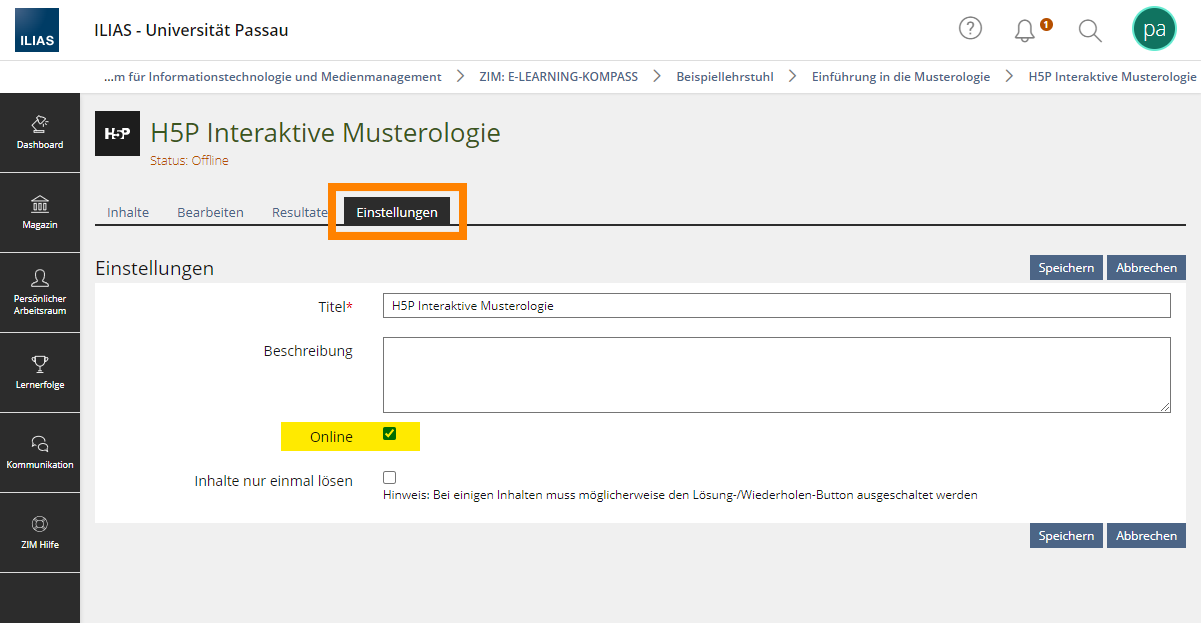Screen dimensions: 1201x623
Task: Open breadcrumb 'H5P Interaktive Musterologie'
Action: click(1112, 76)
